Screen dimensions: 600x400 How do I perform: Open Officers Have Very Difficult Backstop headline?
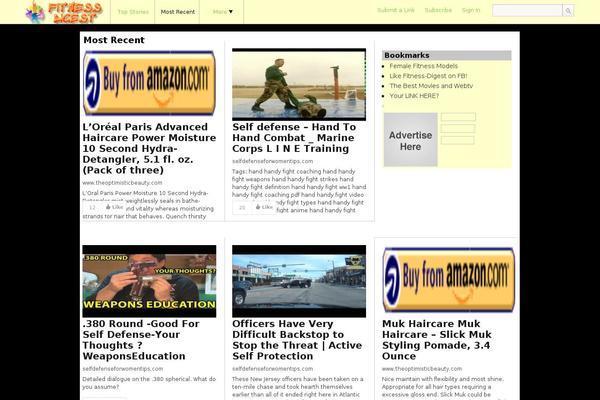[297, 340]
